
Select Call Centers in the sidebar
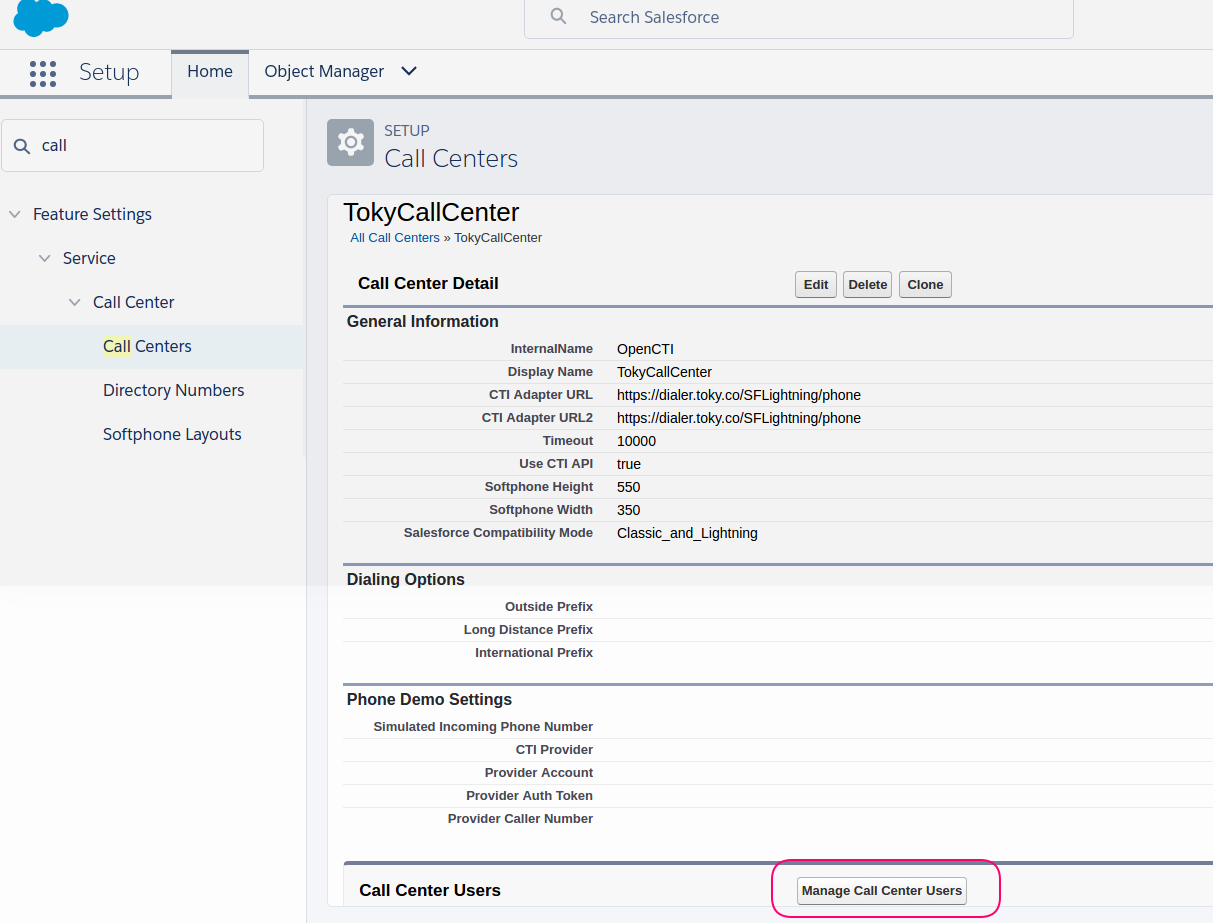(147, 346)
